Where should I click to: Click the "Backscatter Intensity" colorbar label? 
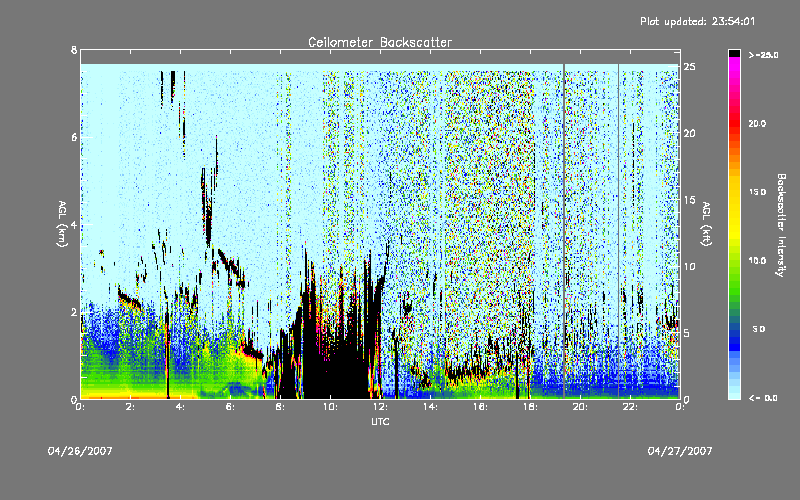[x=781, y=225]
